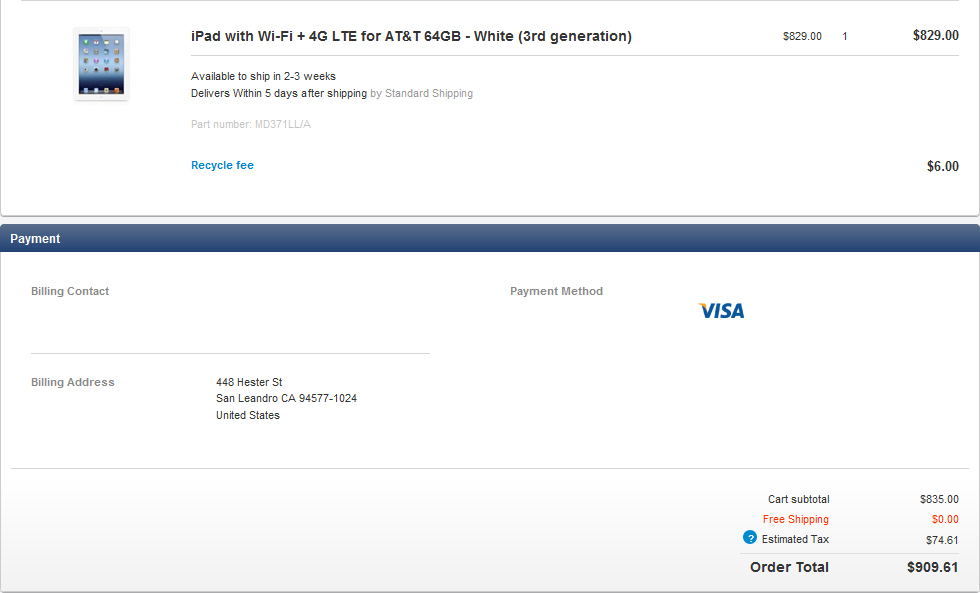980x593 pixels.
Task: Click the Cart subtotal amount $835.00
Action: coord(939,500)
